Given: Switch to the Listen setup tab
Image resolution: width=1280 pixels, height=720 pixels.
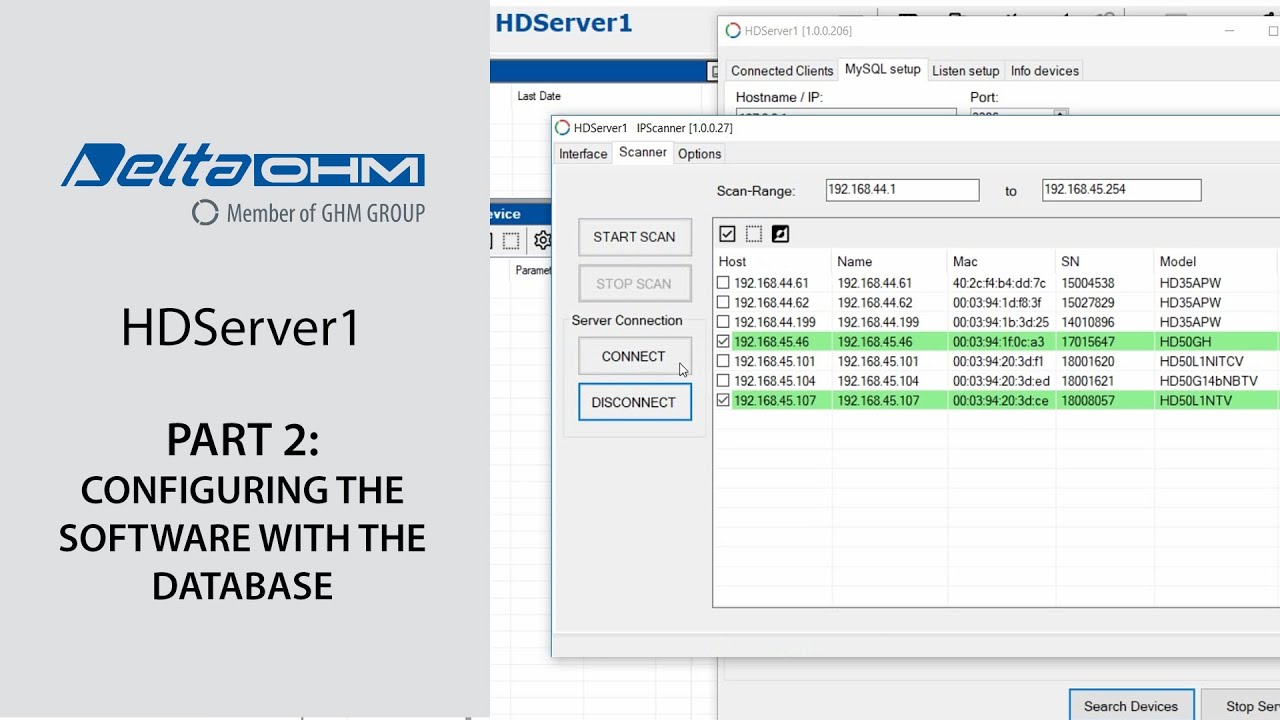Looking at the screenshot, I should [966, 71].
